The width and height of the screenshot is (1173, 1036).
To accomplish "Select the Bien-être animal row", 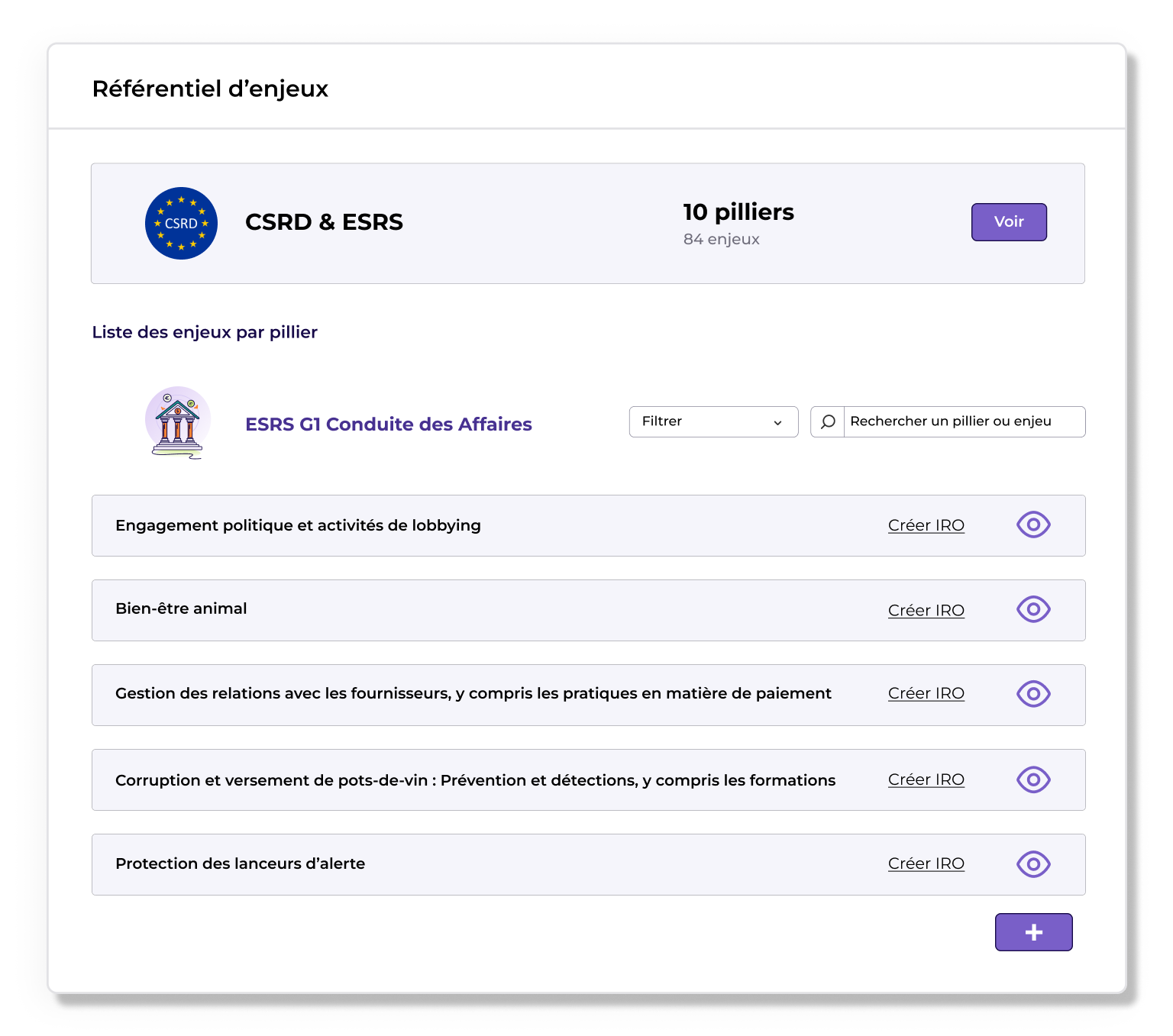I will pyautogui.click(x=458, y=609).
